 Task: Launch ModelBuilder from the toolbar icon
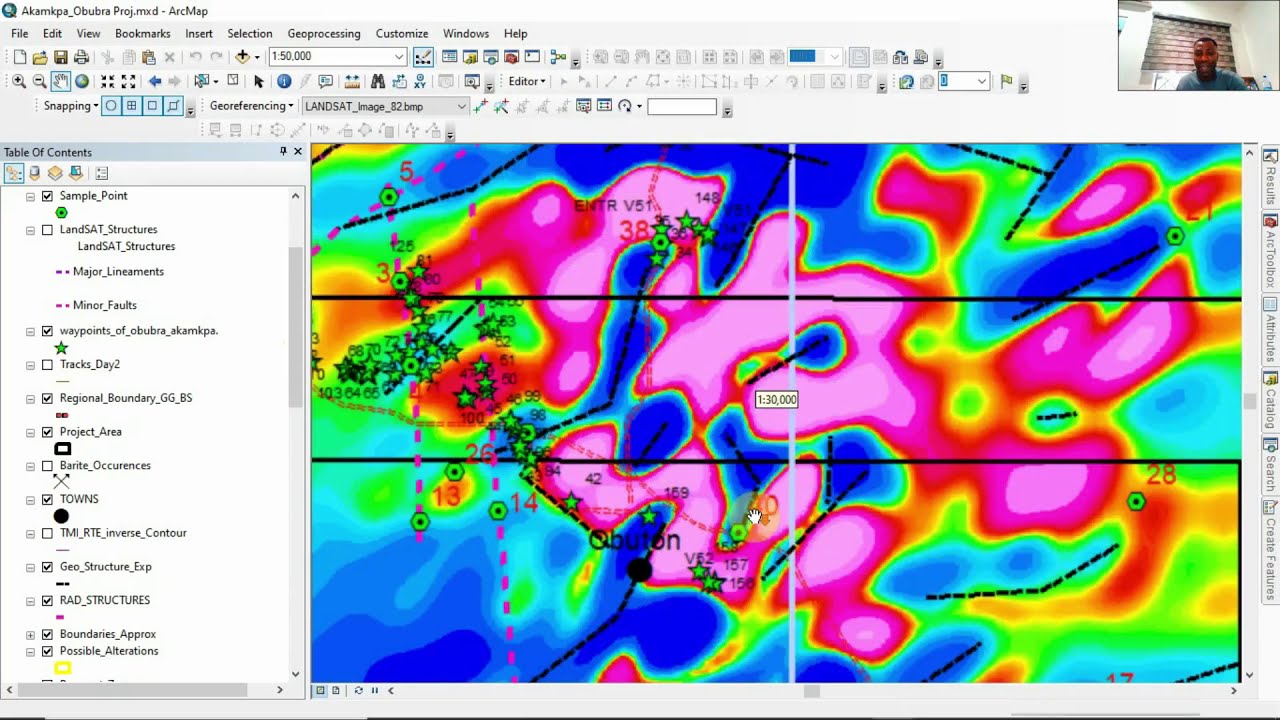click(557, 57)
